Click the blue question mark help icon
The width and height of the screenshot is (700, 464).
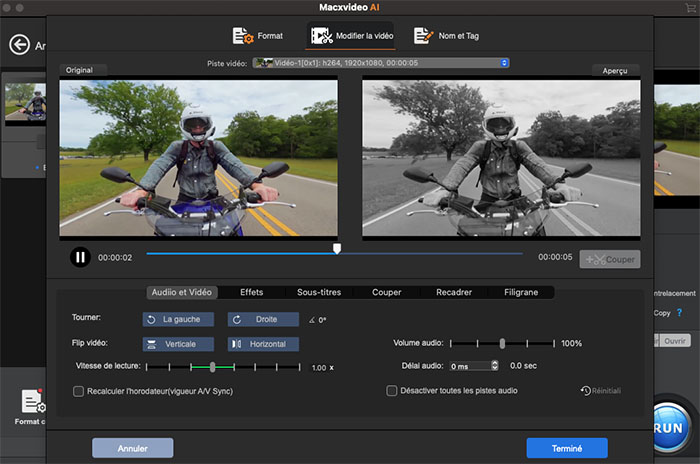pos(679,313)
